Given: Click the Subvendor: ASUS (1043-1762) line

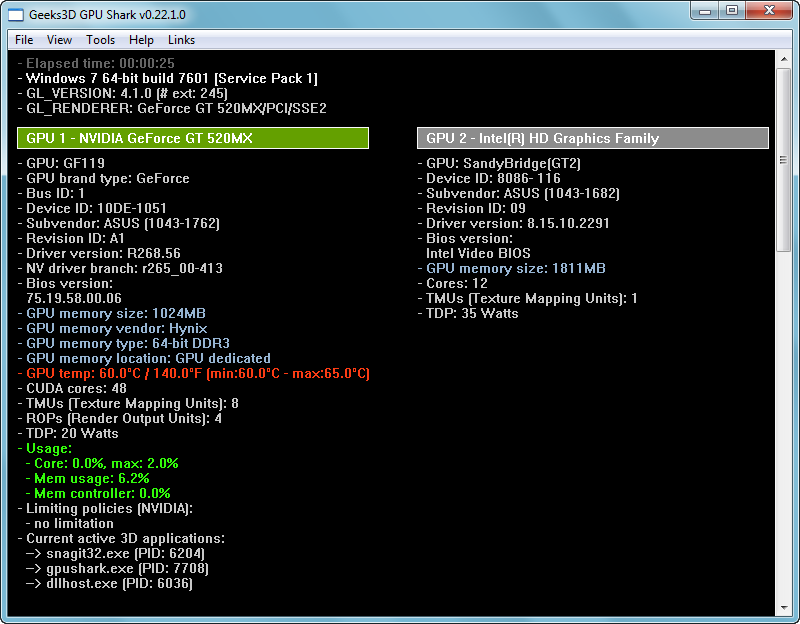Looking at the screenshot, I should click(119, 223).
